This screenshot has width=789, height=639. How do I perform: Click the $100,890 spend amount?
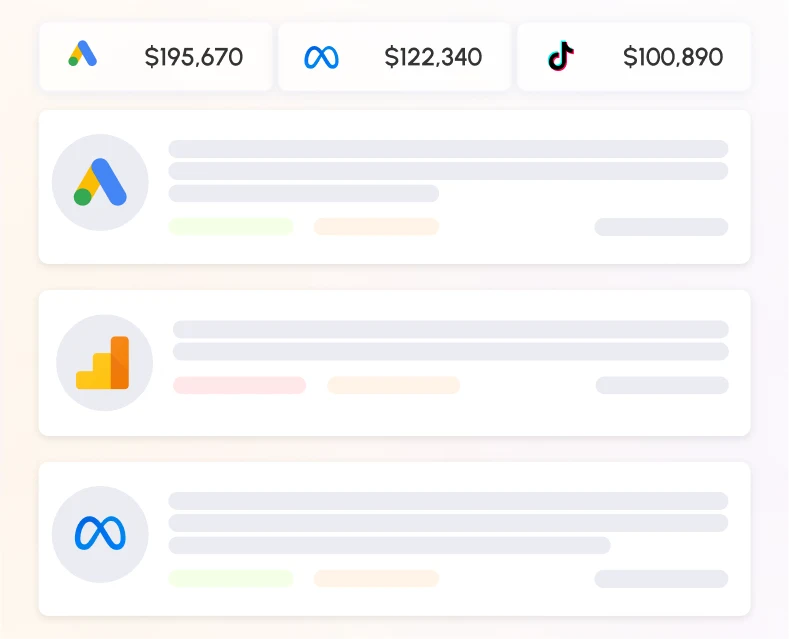pos(673,57)
